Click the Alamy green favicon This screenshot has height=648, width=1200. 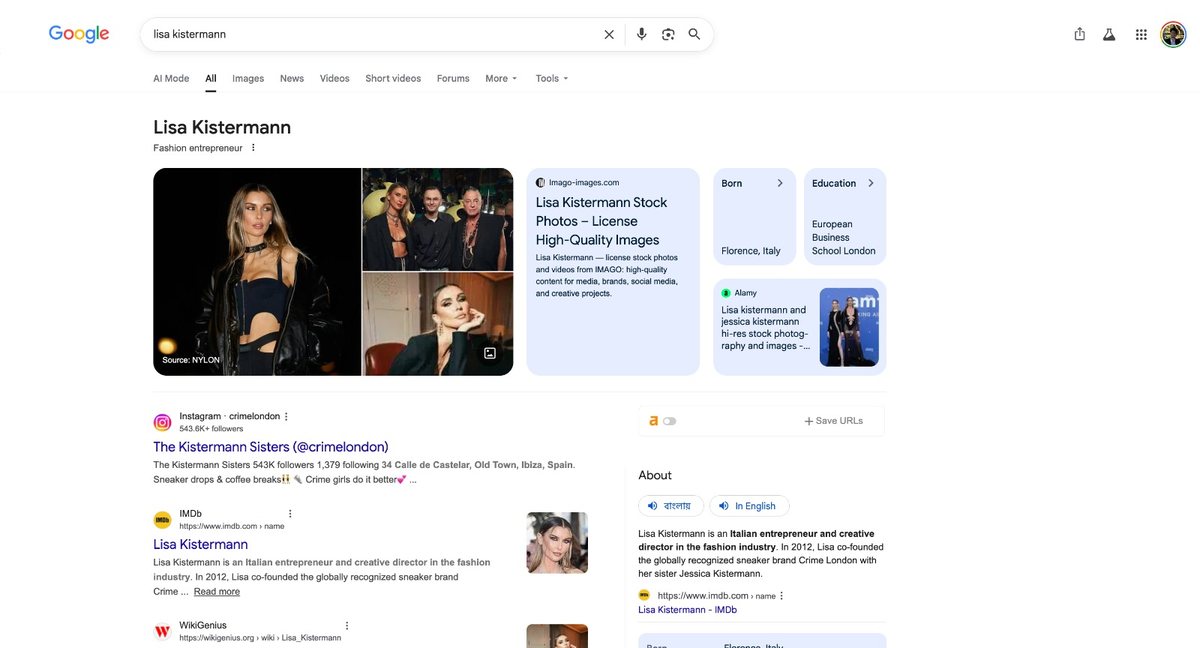coord(726,293)
